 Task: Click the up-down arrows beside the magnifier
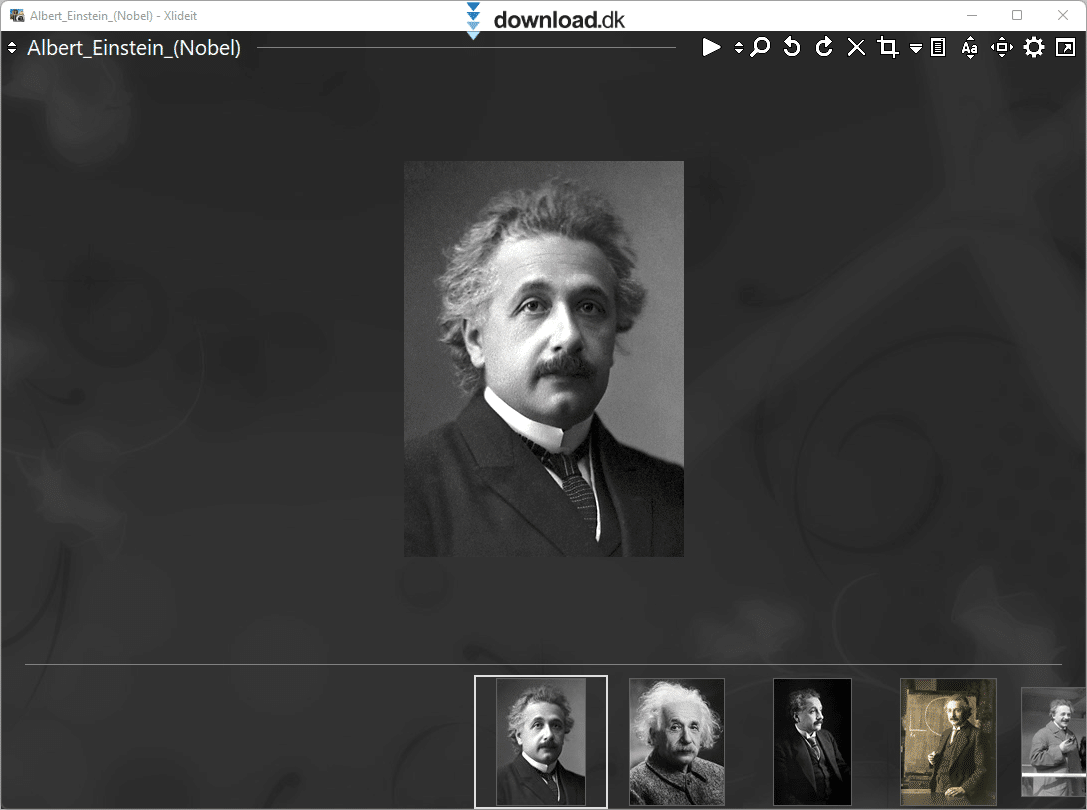[x=739, y=47]
